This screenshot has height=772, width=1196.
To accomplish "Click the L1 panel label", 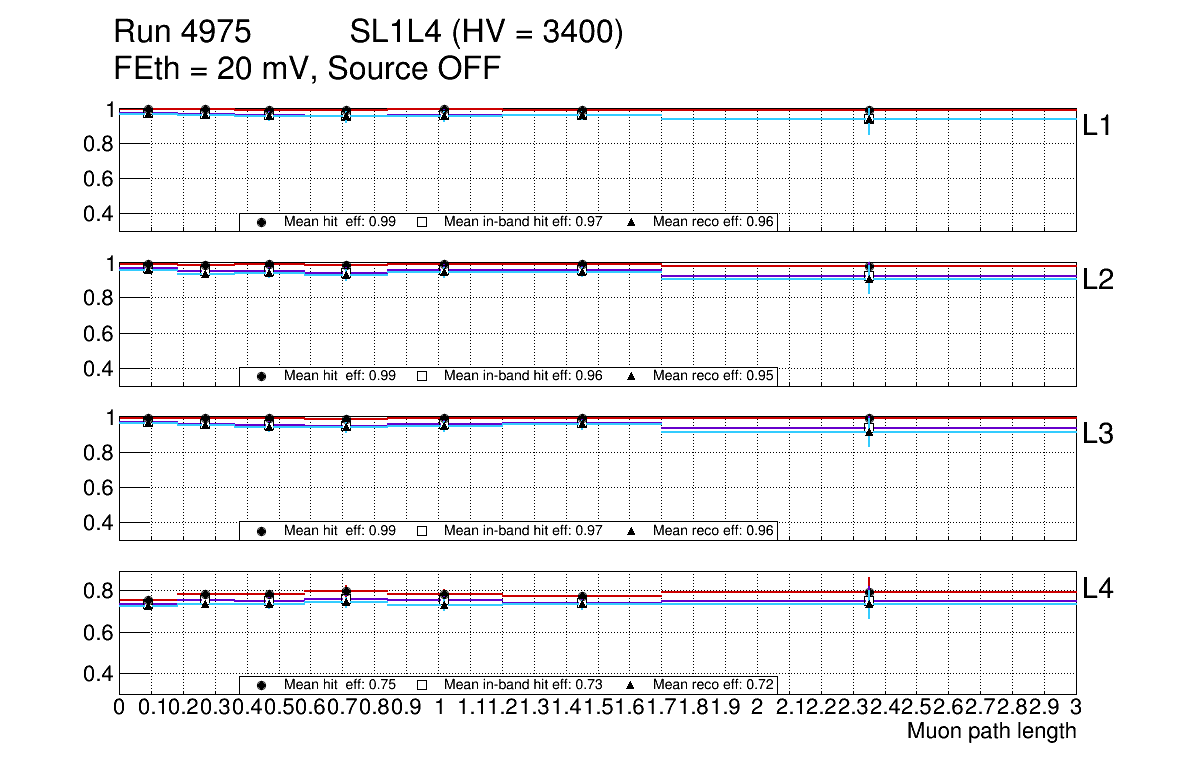I will coord(1098,126).
